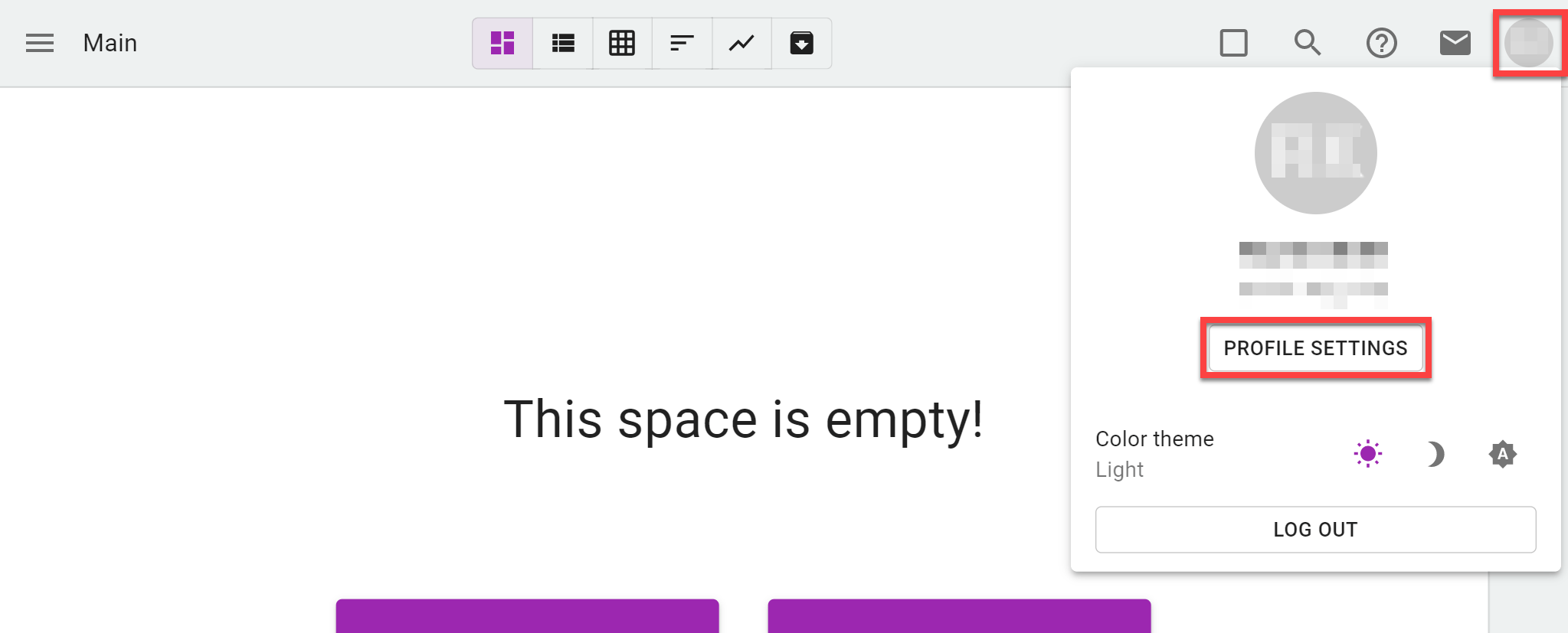Click the large profile avatar picture

click(1316, 153)
